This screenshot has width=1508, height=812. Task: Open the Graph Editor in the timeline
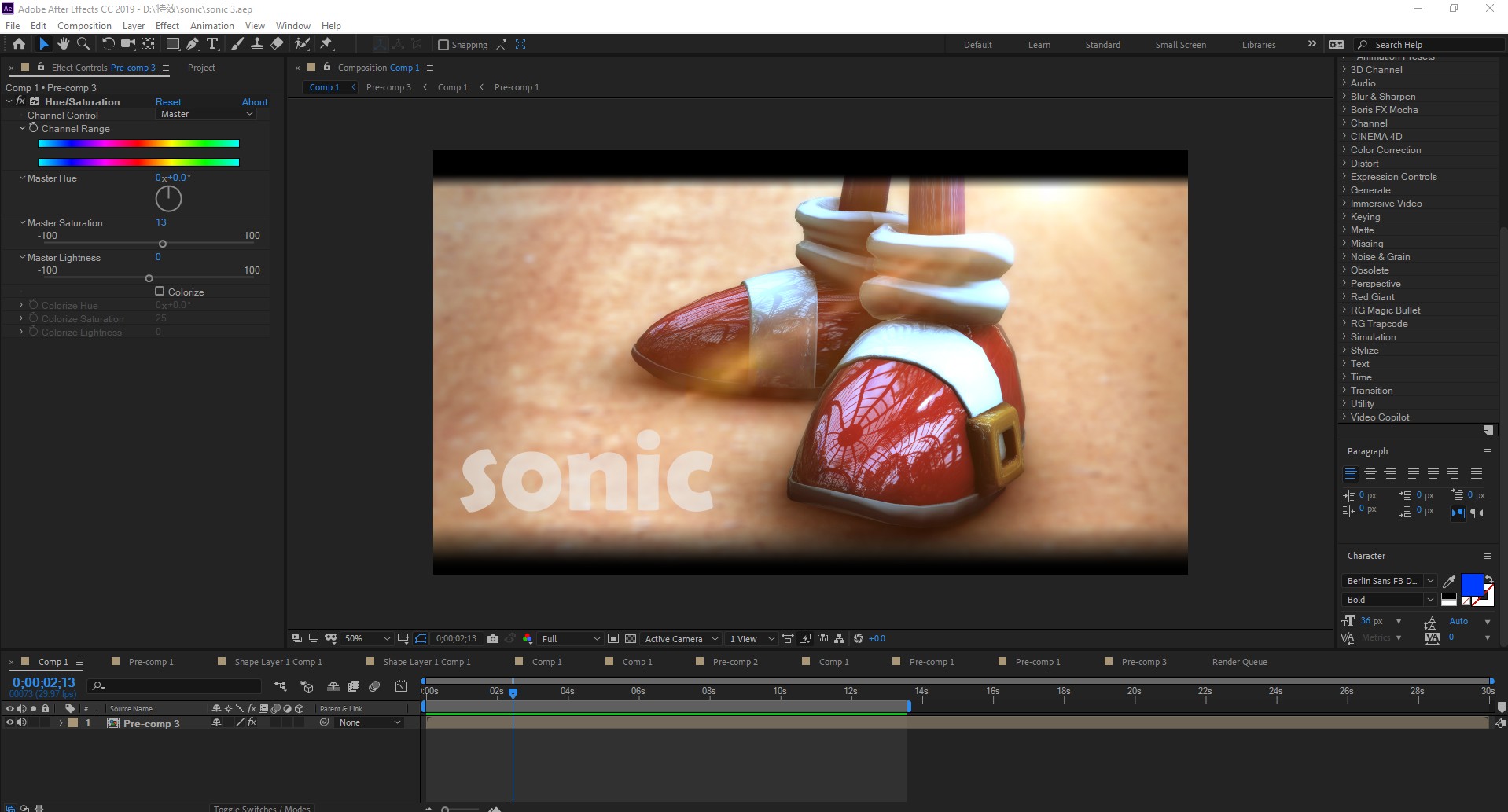pos(401,686)
